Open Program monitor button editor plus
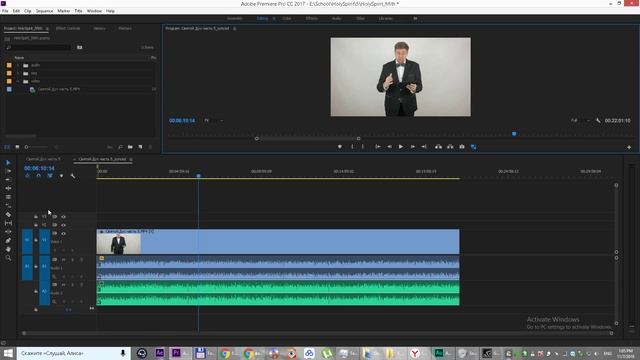Viewport: 640px width, 360px height. pyautogui.click(x=629, y=147)
